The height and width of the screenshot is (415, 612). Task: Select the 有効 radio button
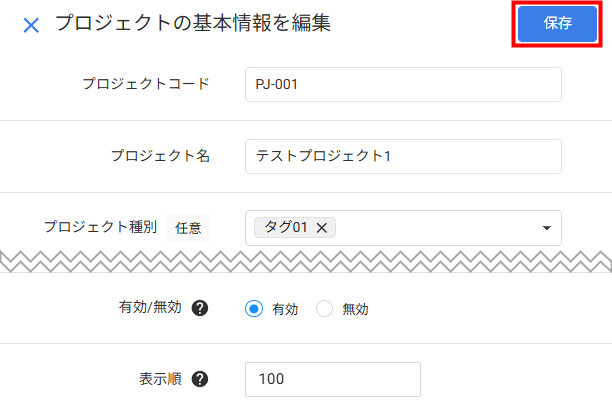(x=254, y=309)
